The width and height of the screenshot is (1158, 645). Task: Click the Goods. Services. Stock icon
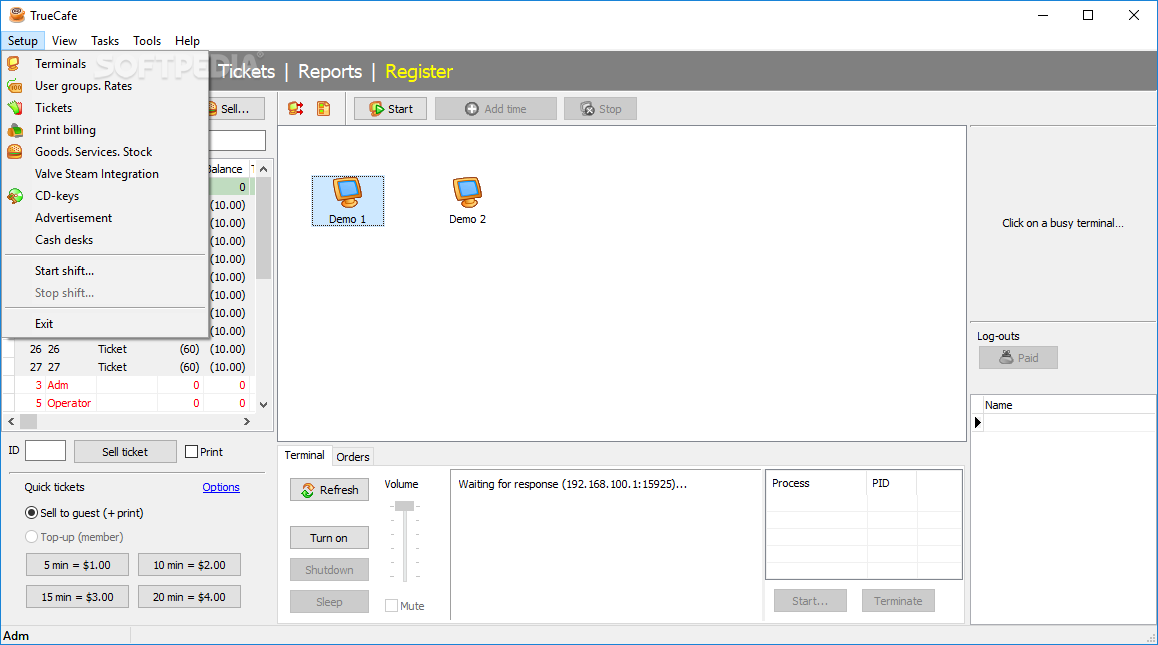(14, 151)
